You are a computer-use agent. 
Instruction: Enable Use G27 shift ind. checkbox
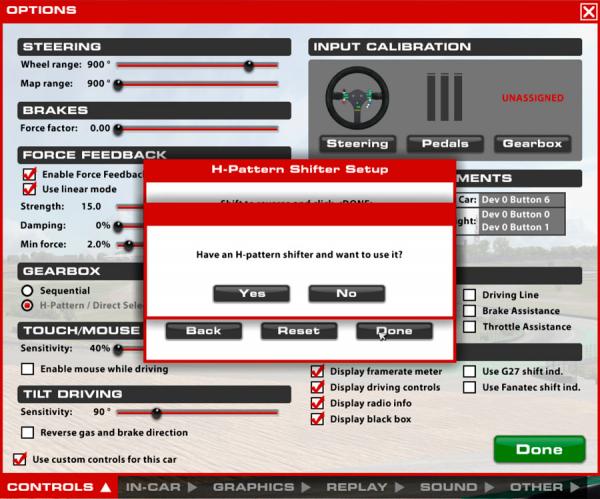coord(470,371)
